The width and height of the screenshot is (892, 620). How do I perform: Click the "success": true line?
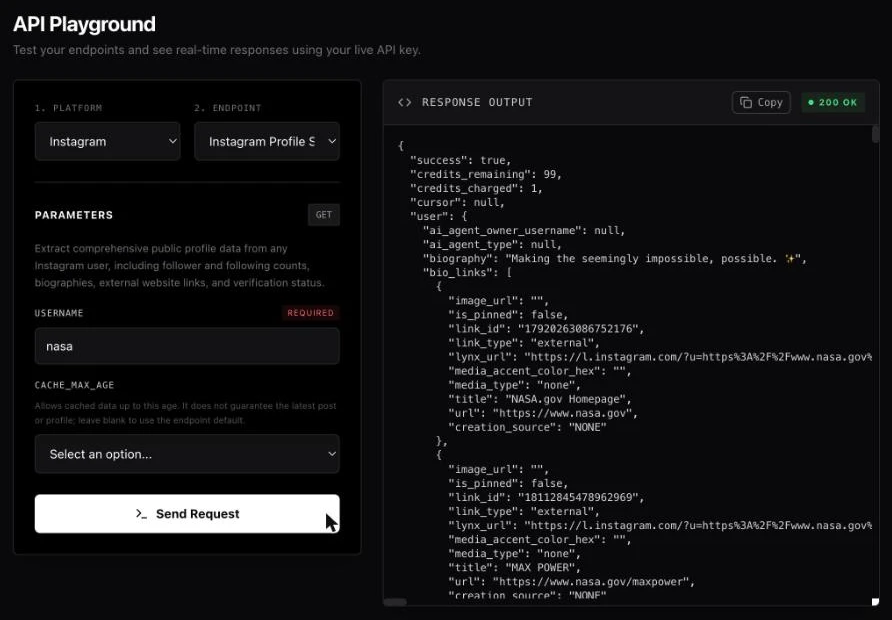[460, 160]
